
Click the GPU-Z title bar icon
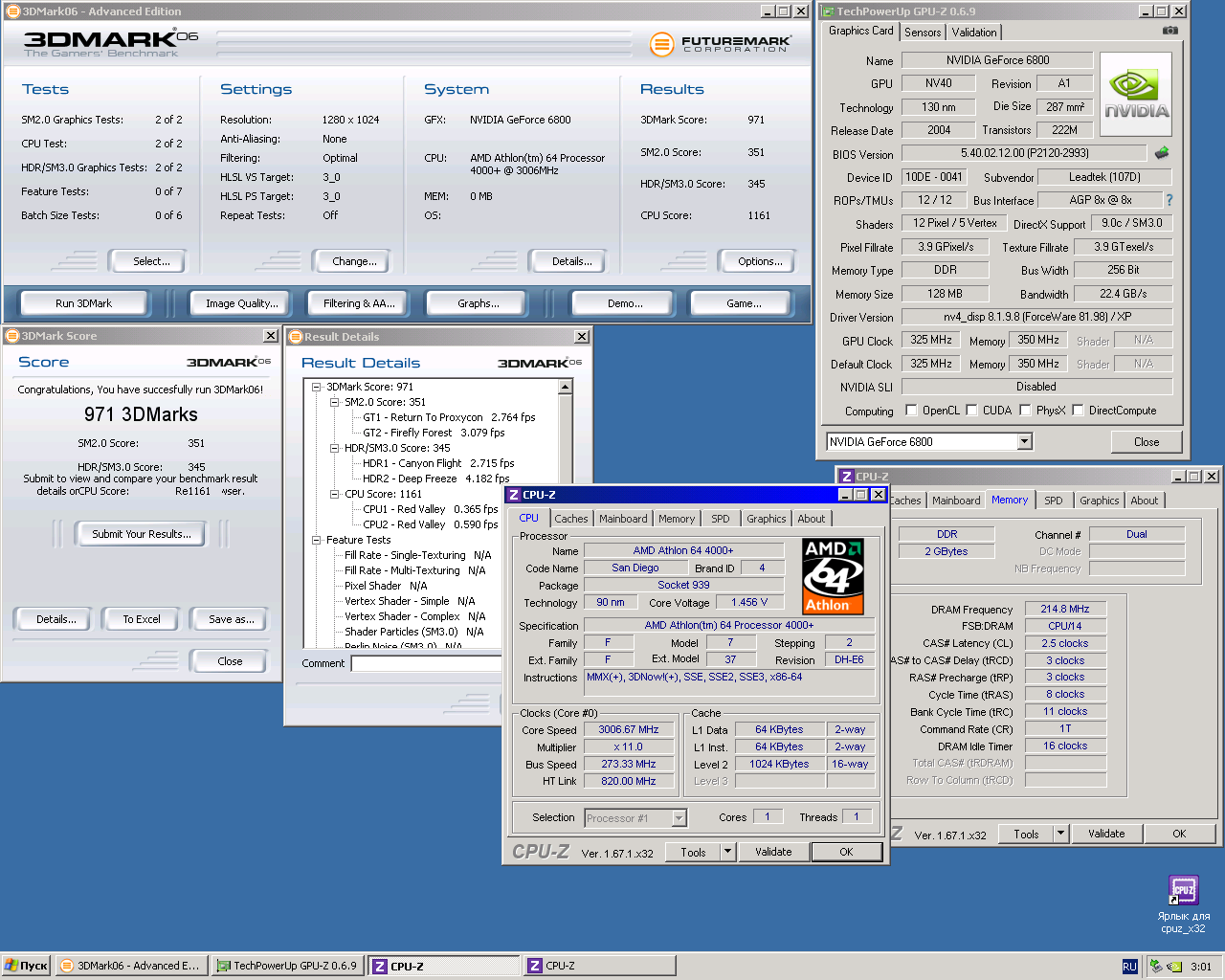[828, 11]
